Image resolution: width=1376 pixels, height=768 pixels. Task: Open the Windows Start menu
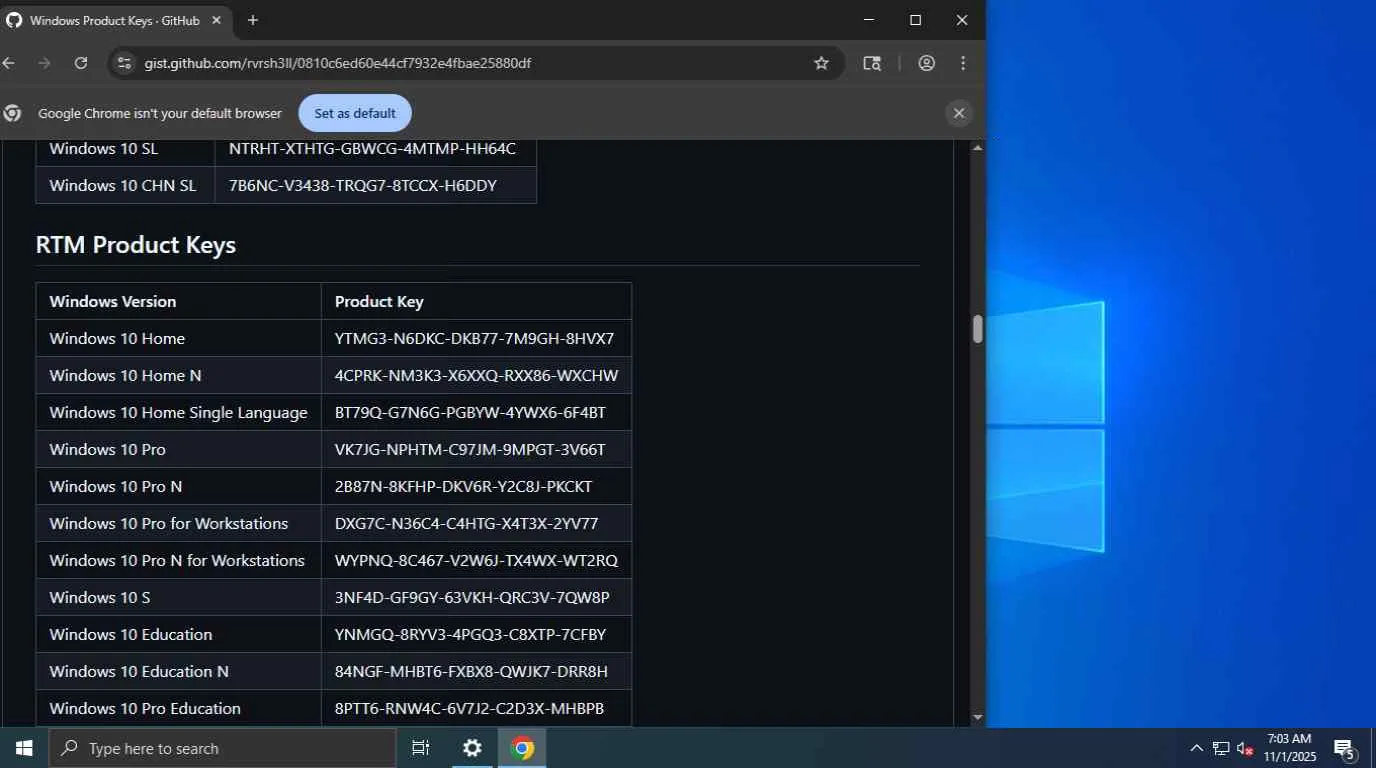click(x=24, y=748)
